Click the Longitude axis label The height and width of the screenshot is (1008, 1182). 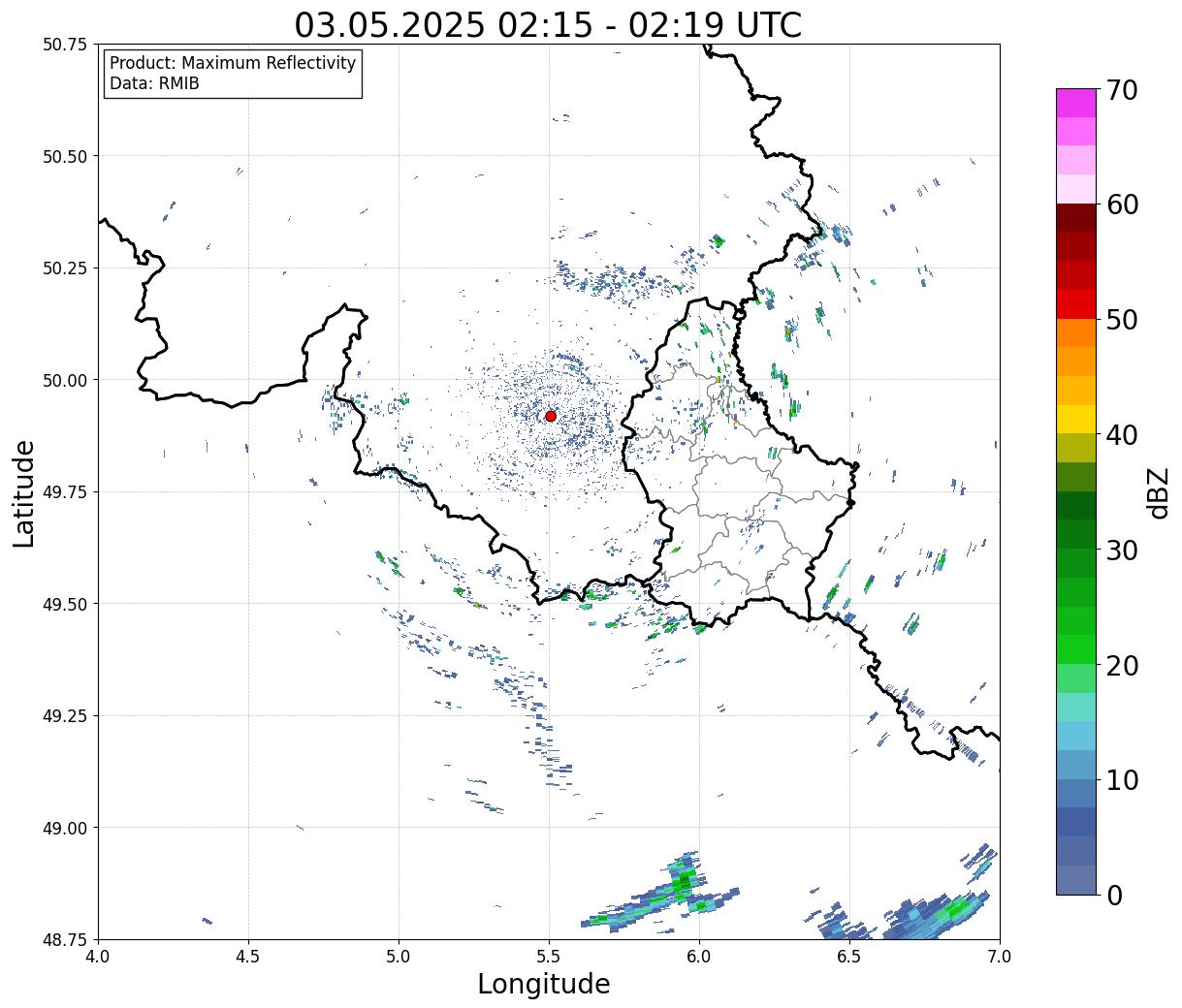coord(544,984)
